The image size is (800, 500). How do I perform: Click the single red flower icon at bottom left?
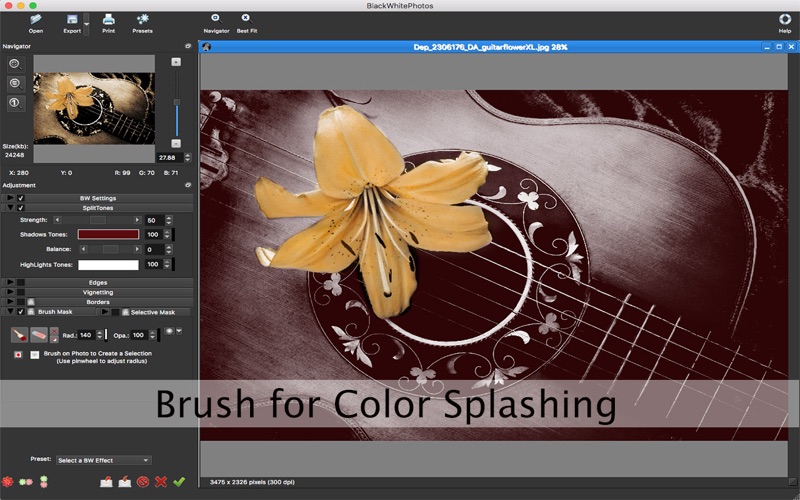click(8, 481)
